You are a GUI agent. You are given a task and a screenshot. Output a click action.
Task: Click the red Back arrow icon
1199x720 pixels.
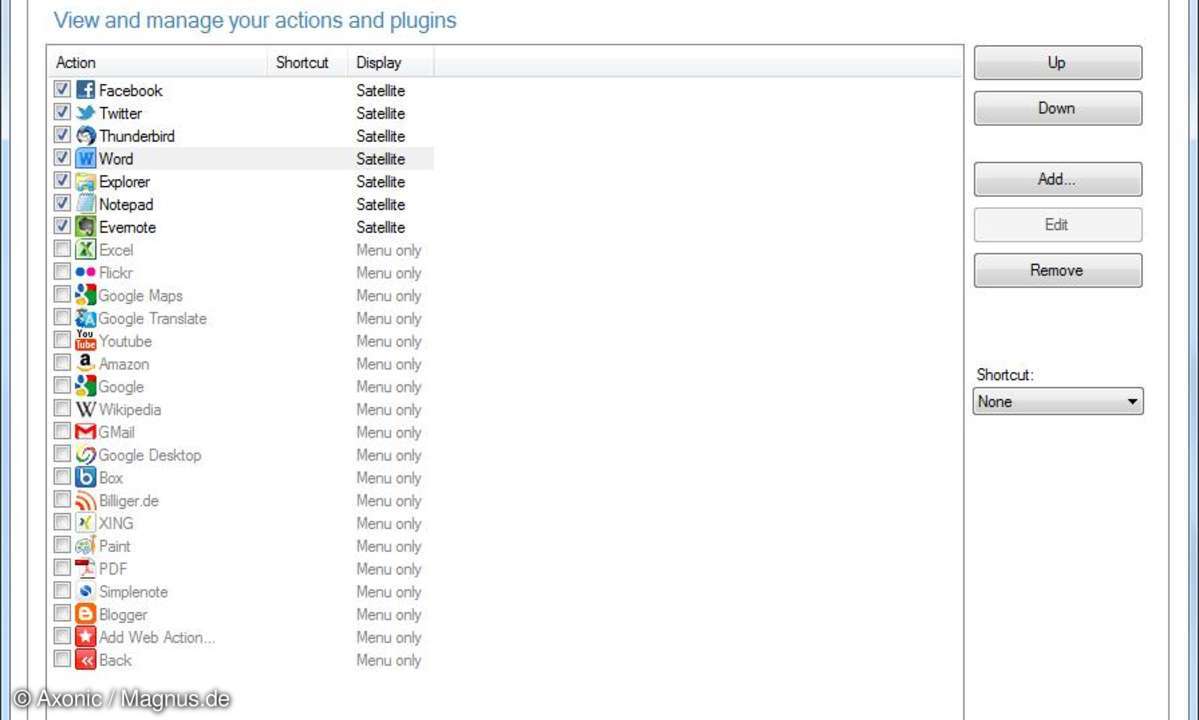(x=86, y=660)
